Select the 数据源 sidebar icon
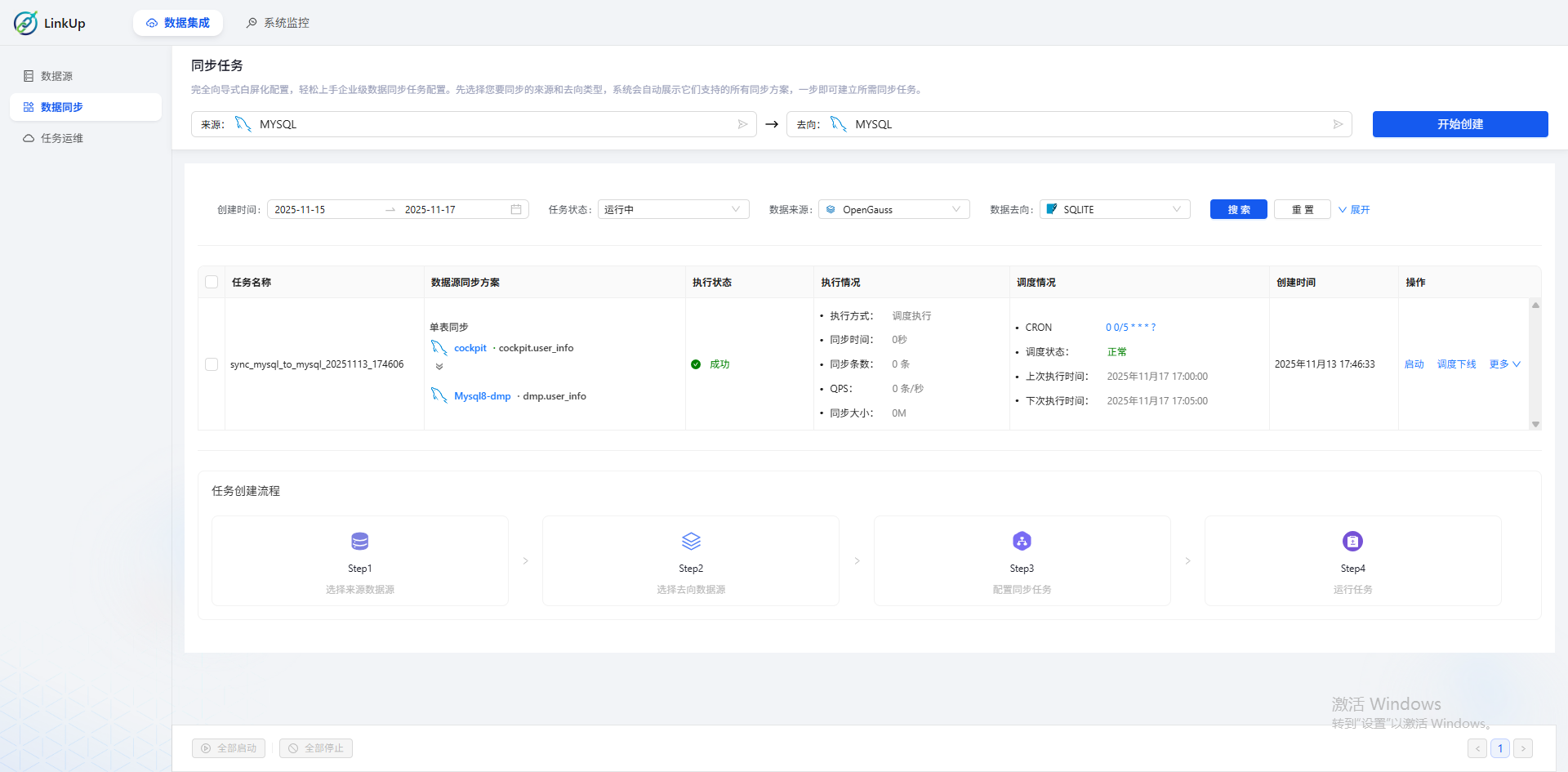1568x772 pixels. pos(29,75)
